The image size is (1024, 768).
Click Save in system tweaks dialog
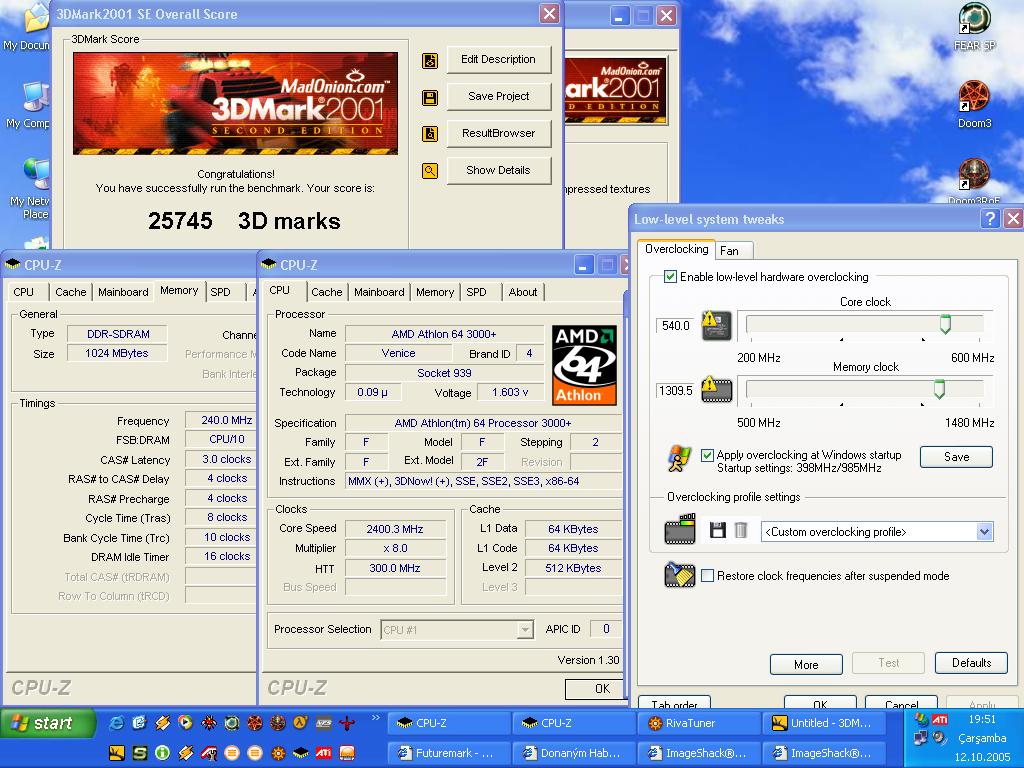pos(956,457)
